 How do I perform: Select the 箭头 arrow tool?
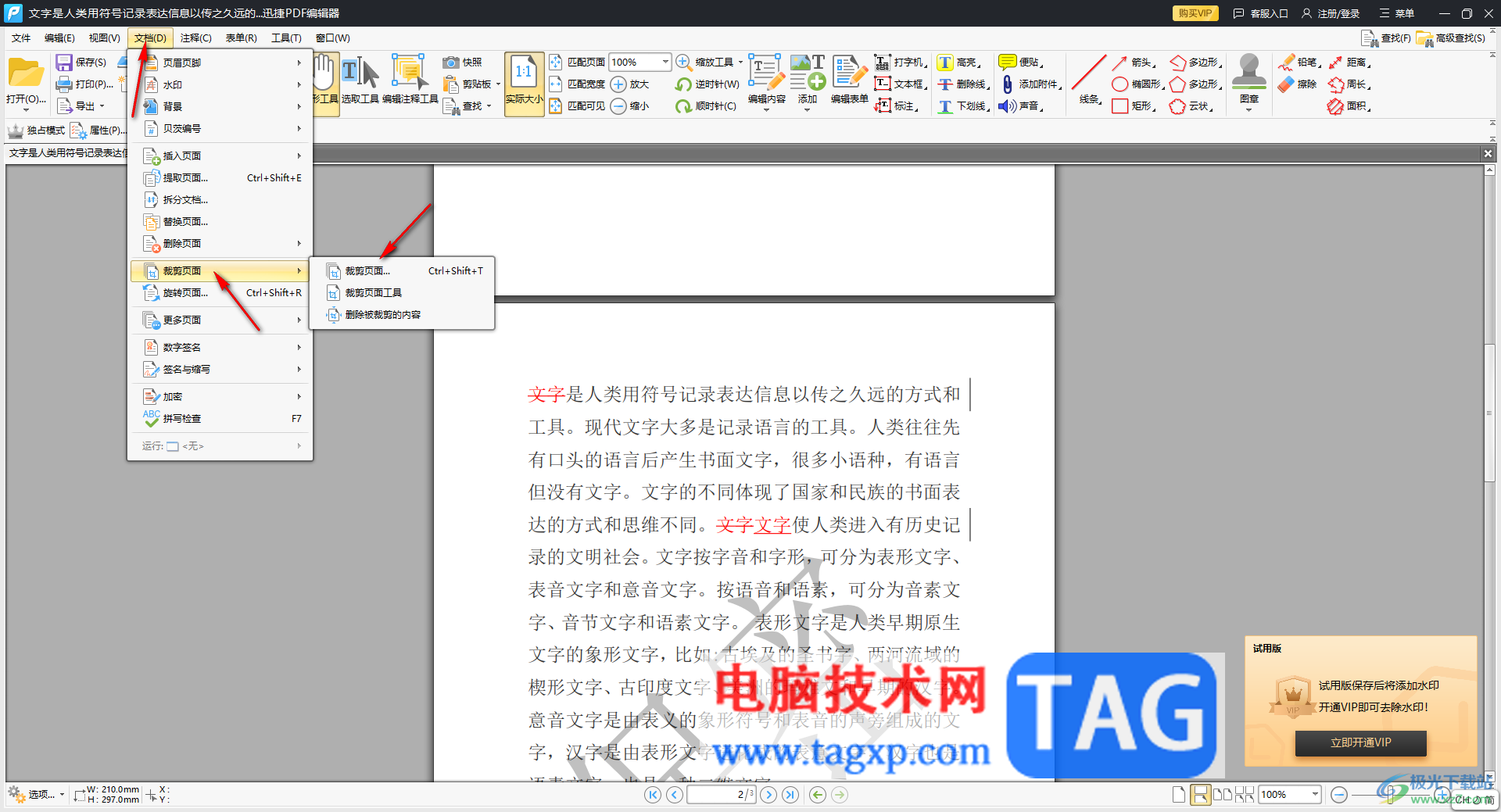1133,63
